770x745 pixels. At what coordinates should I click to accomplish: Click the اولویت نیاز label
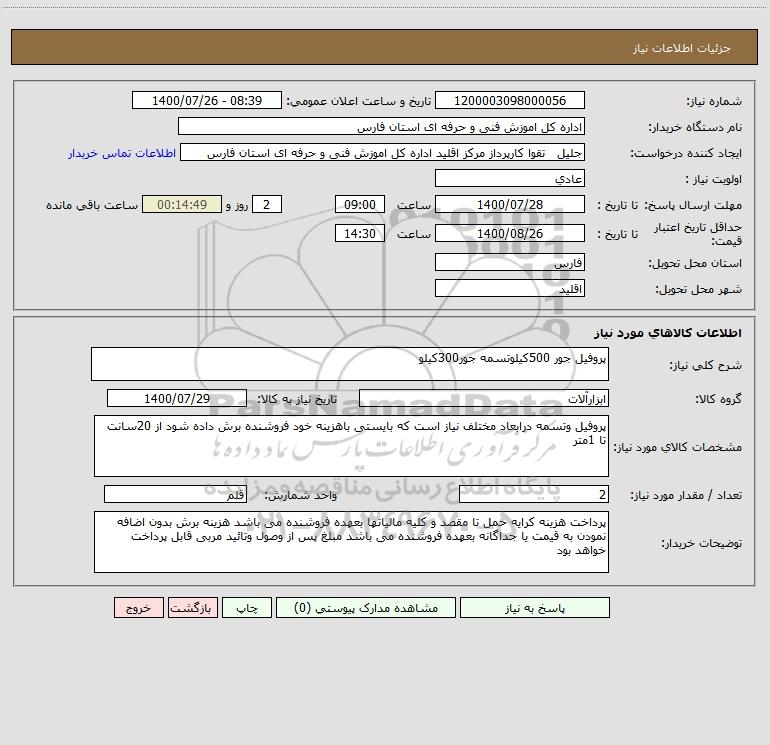[714, 180]
